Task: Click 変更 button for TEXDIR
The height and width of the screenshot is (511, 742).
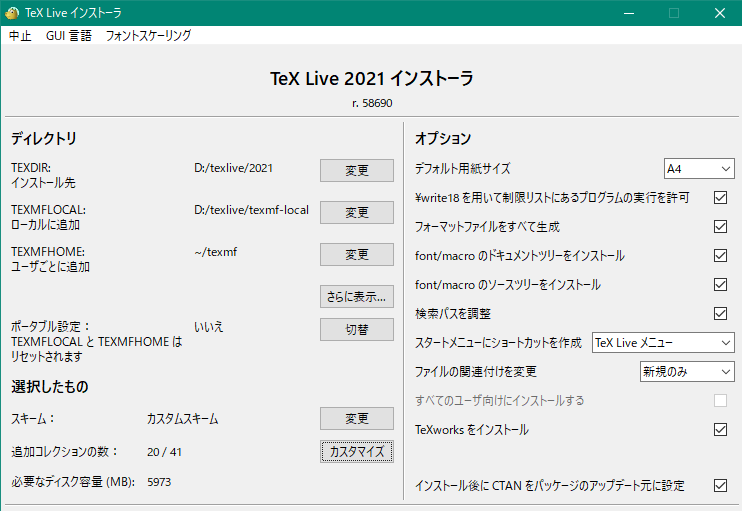Action: click(357, 170)
